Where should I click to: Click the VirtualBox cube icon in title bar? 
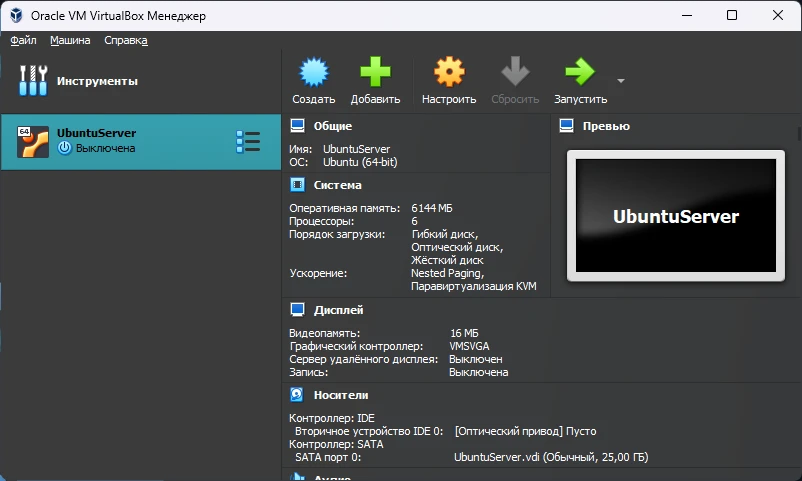16,15
